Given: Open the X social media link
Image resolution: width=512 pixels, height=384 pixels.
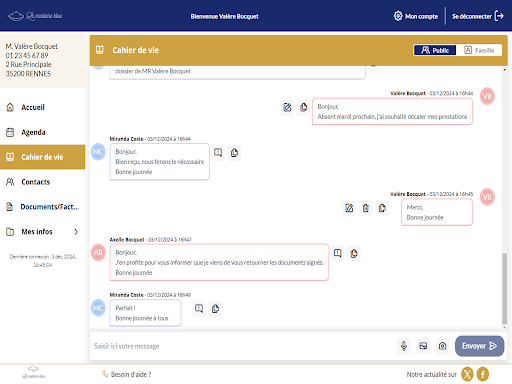Looking at the screenshot, I should [x=467, y=374].
